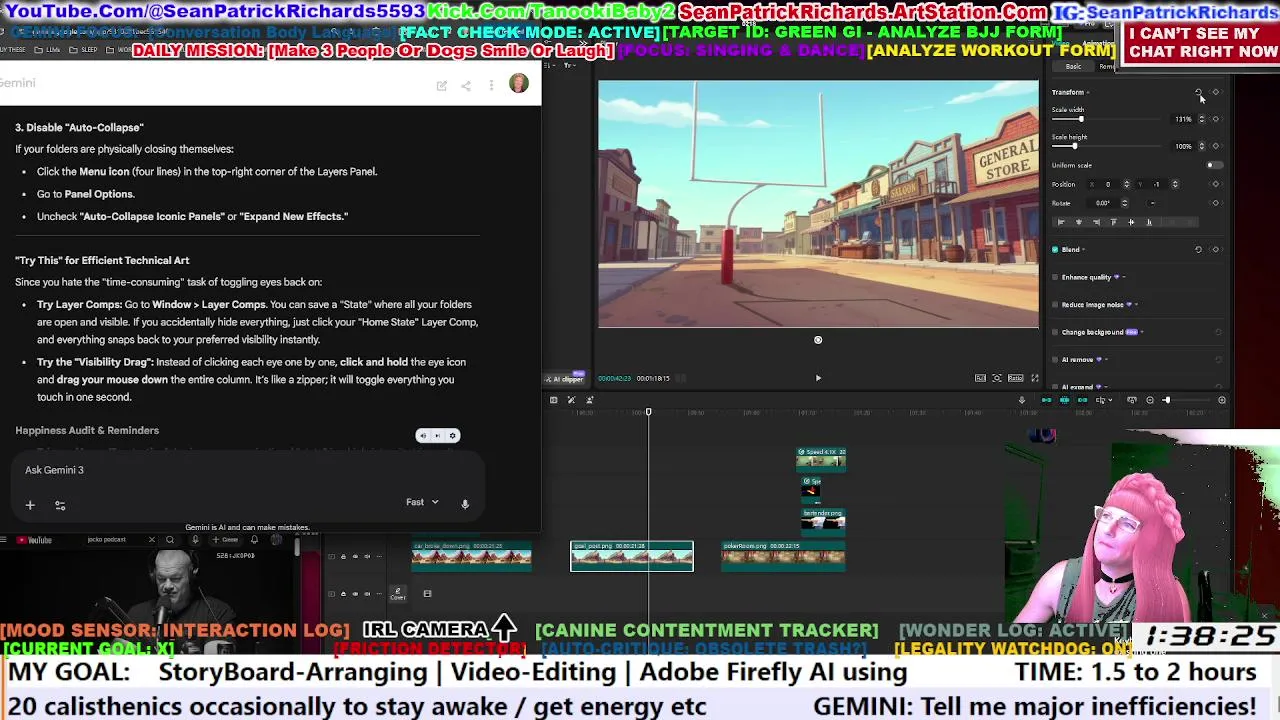Select the car_broke_down.png timeline clip
Image resolution: width=1280 pixels, height=720 pixels.
471,556
